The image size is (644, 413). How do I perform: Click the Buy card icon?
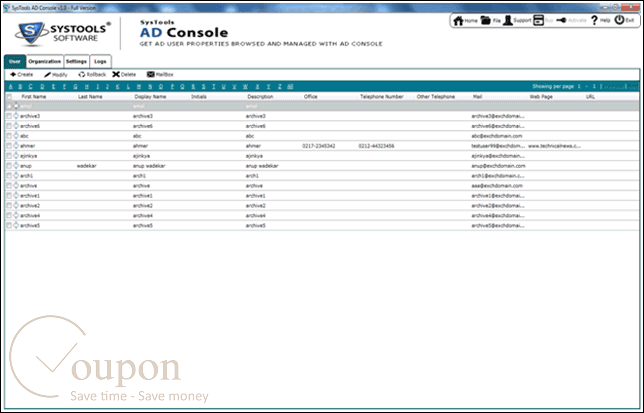coord(538,20)
